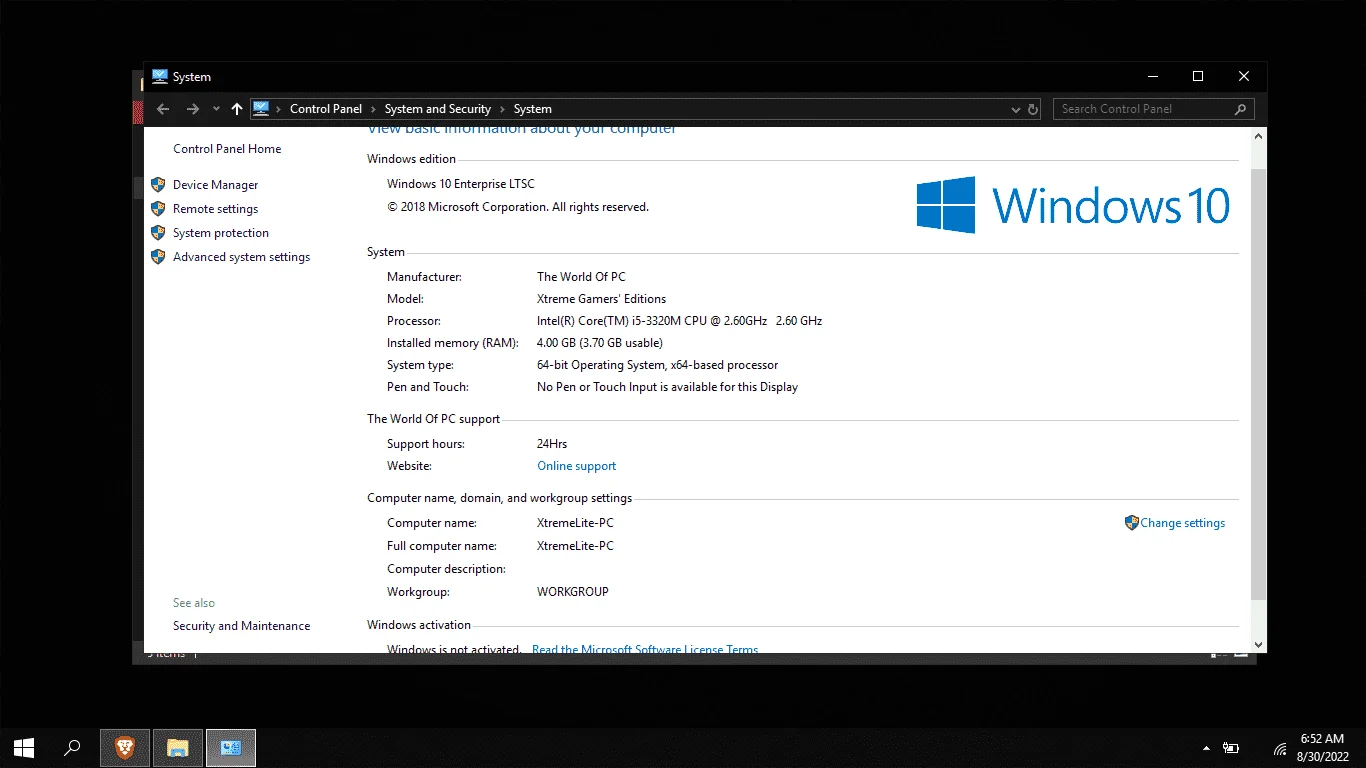
Task: Click the '© 2018 Microsoft Corporation' text
Action: pos(518,207)
